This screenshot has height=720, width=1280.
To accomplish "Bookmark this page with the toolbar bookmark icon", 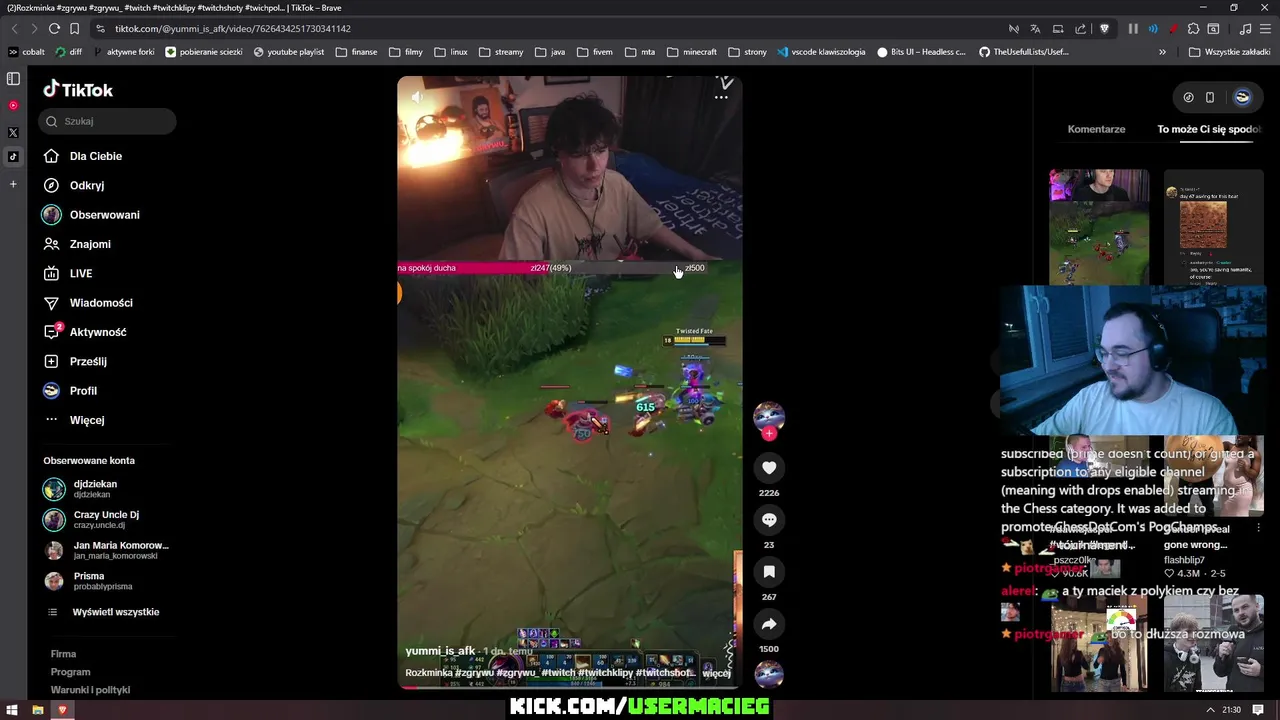I will (74, 29).
